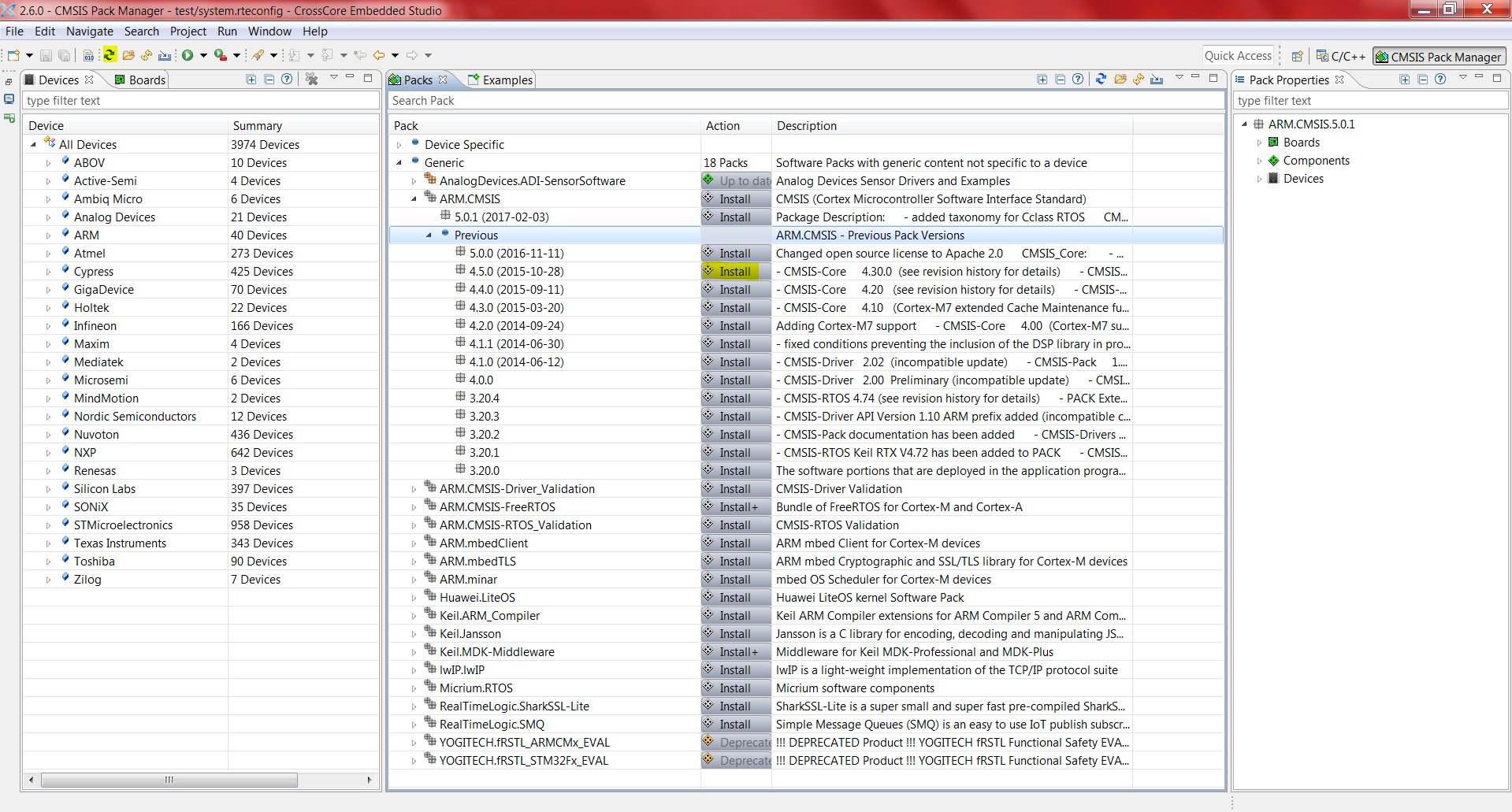Click the Quick Access field
The height and width of the screenshot is (812, 1512).
tap(1238, 56)
